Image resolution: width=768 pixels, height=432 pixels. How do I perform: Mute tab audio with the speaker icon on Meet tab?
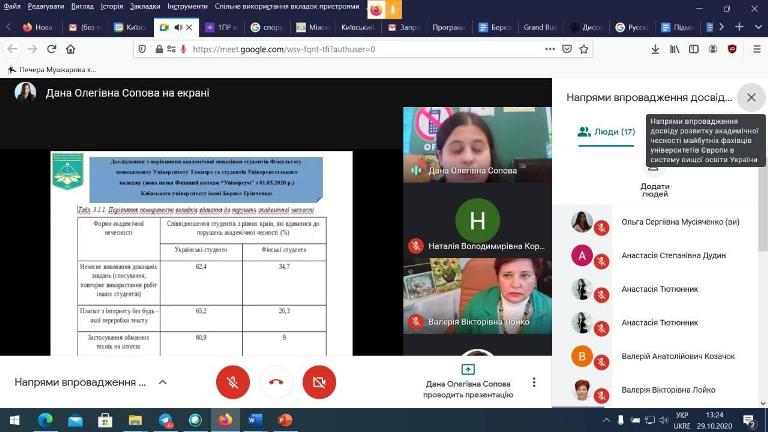coord(178,27)
